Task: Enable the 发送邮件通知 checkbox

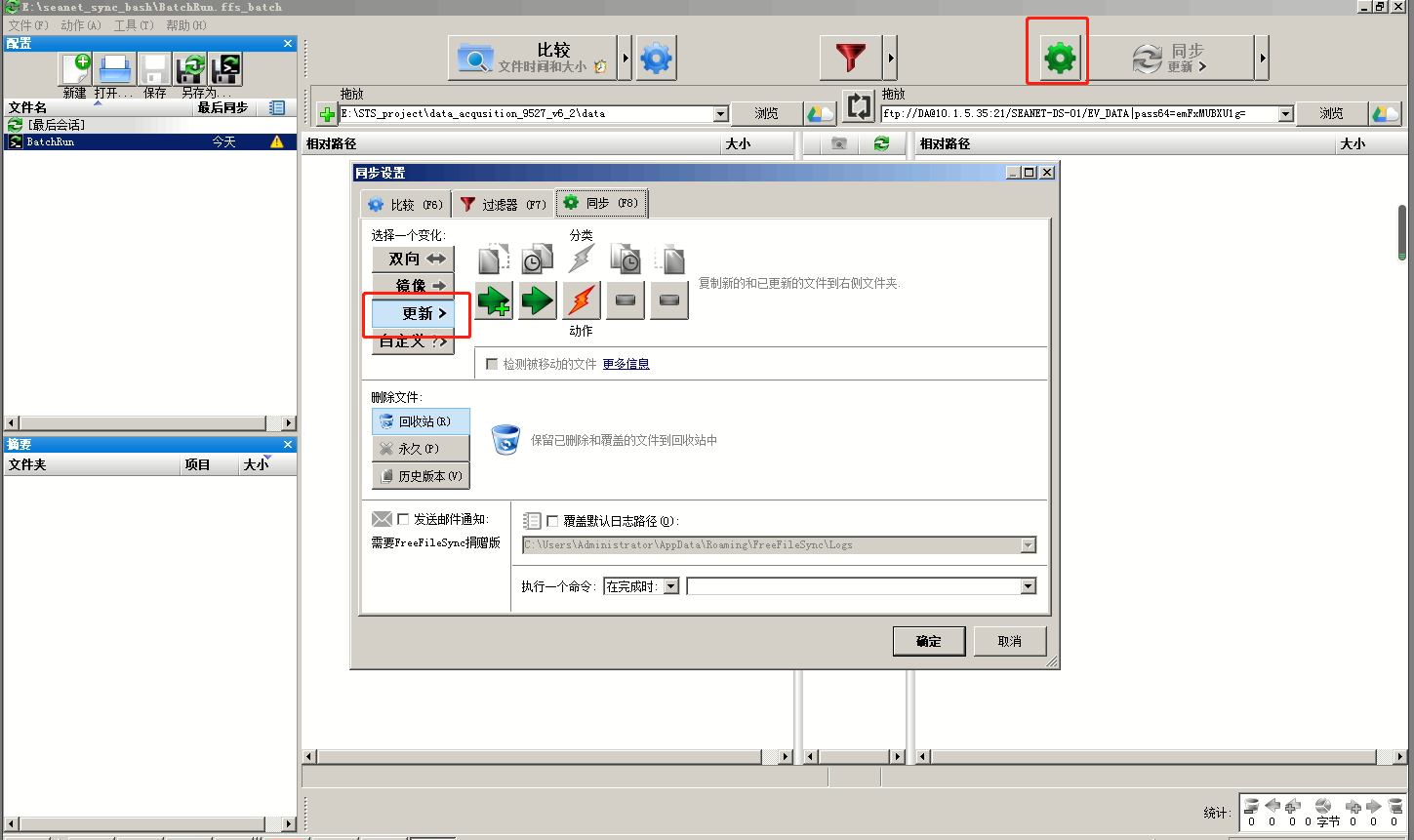Action: pyautogui.click(x=403, y=518)
